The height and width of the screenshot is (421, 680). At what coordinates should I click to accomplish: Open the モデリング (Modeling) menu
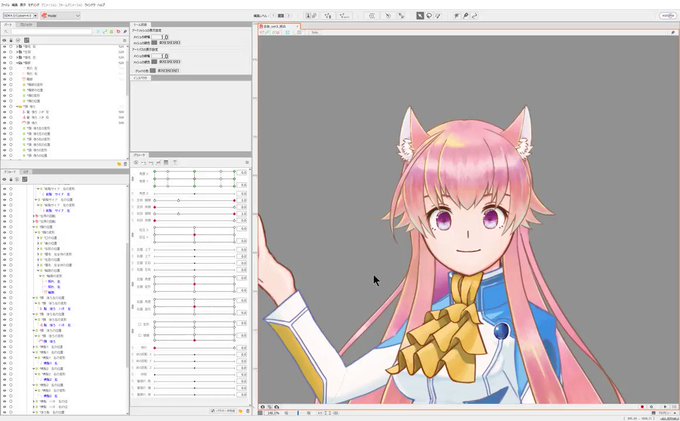tap(33, 5)
